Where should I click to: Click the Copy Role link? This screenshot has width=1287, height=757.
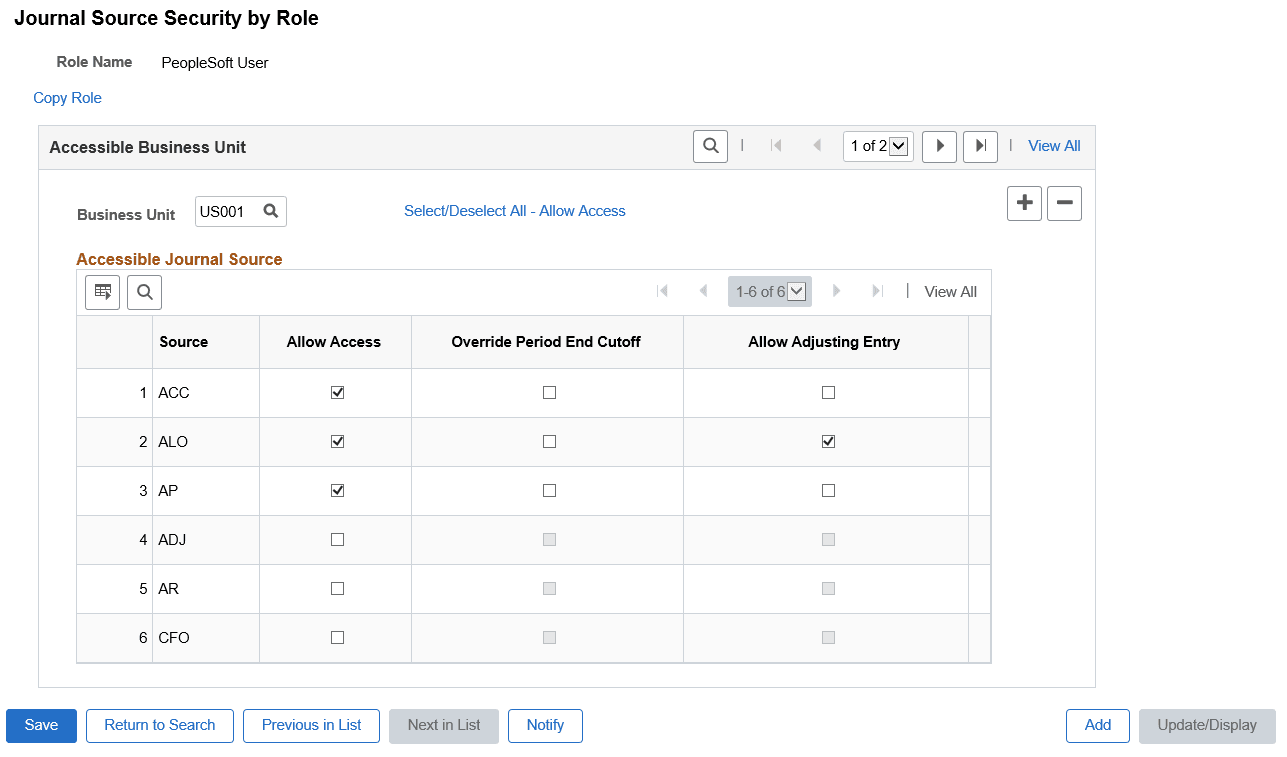tap(66, 98)
